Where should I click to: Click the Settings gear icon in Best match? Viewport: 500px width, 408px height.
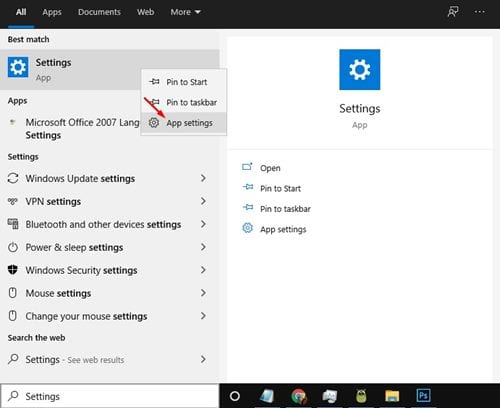pos(18,67)
